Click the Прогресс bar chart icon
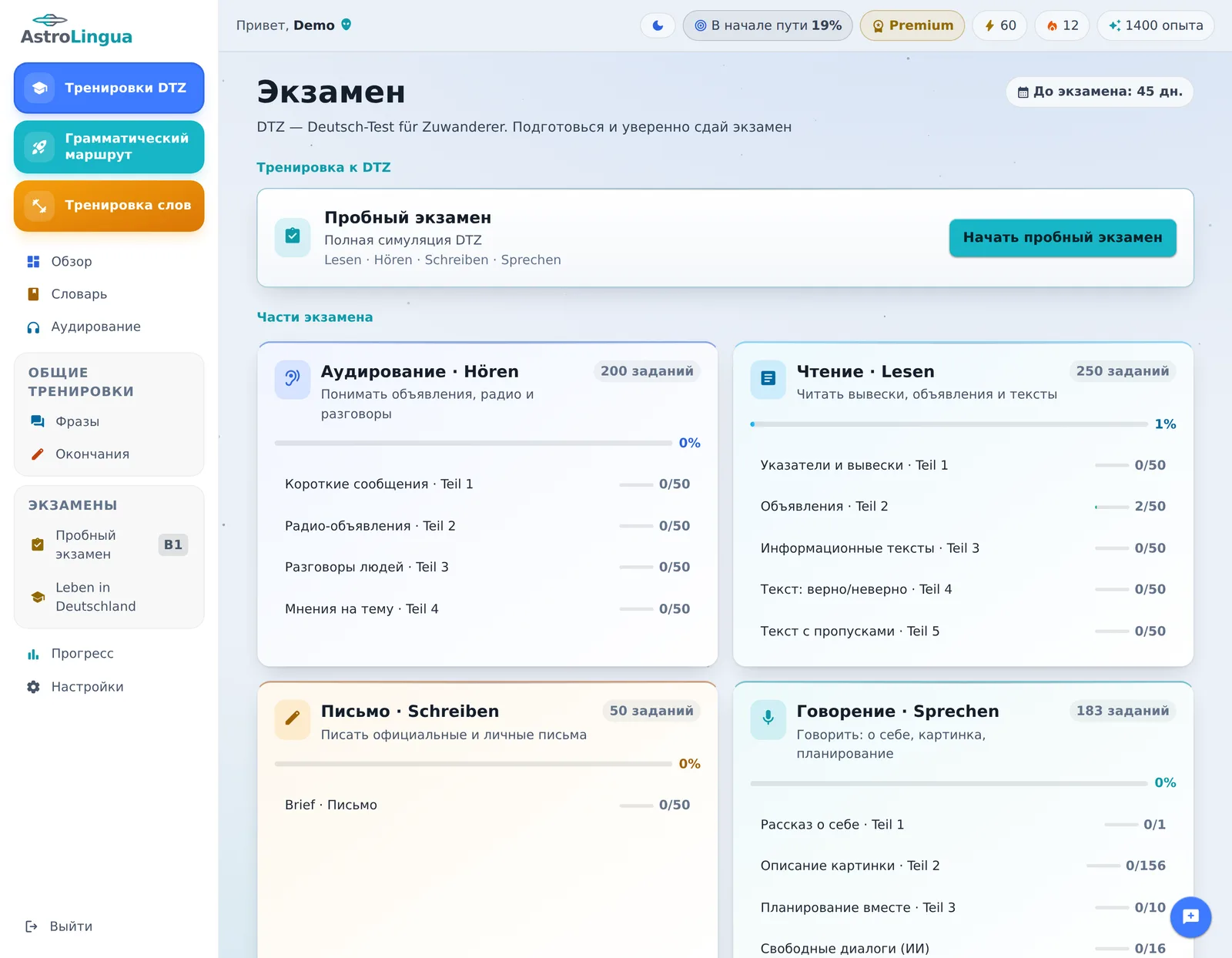 tap(33, 654)
